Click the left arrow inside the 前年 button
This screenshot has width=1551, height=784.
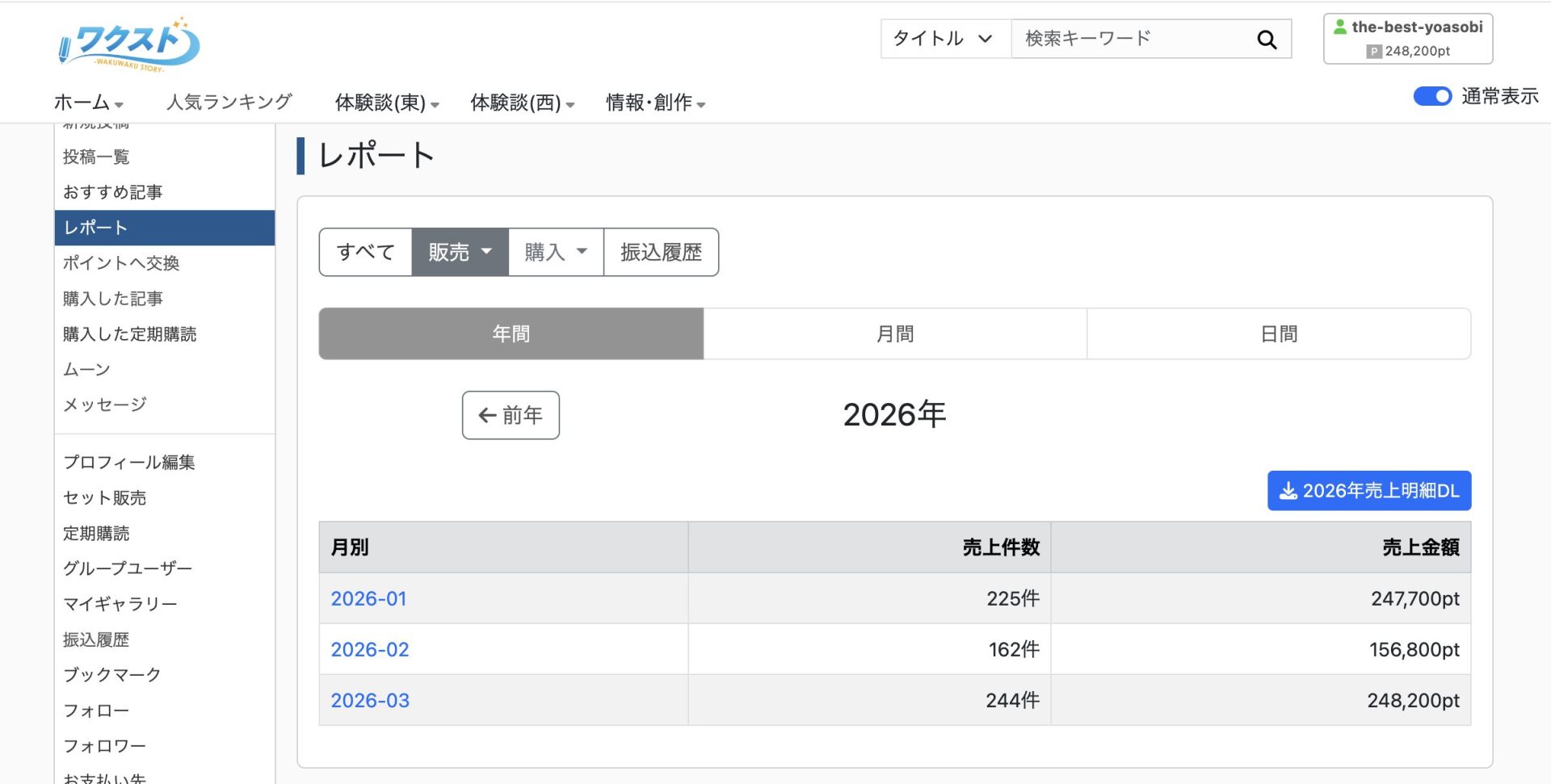pyautogui.click(x=486, y=415)
